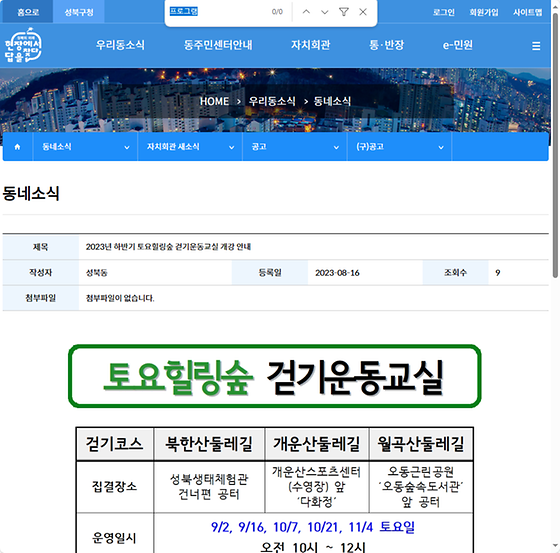Click 우리동소식 in the breadcrumb
Viewport: 560px width, 553px height.
(272, 101)
